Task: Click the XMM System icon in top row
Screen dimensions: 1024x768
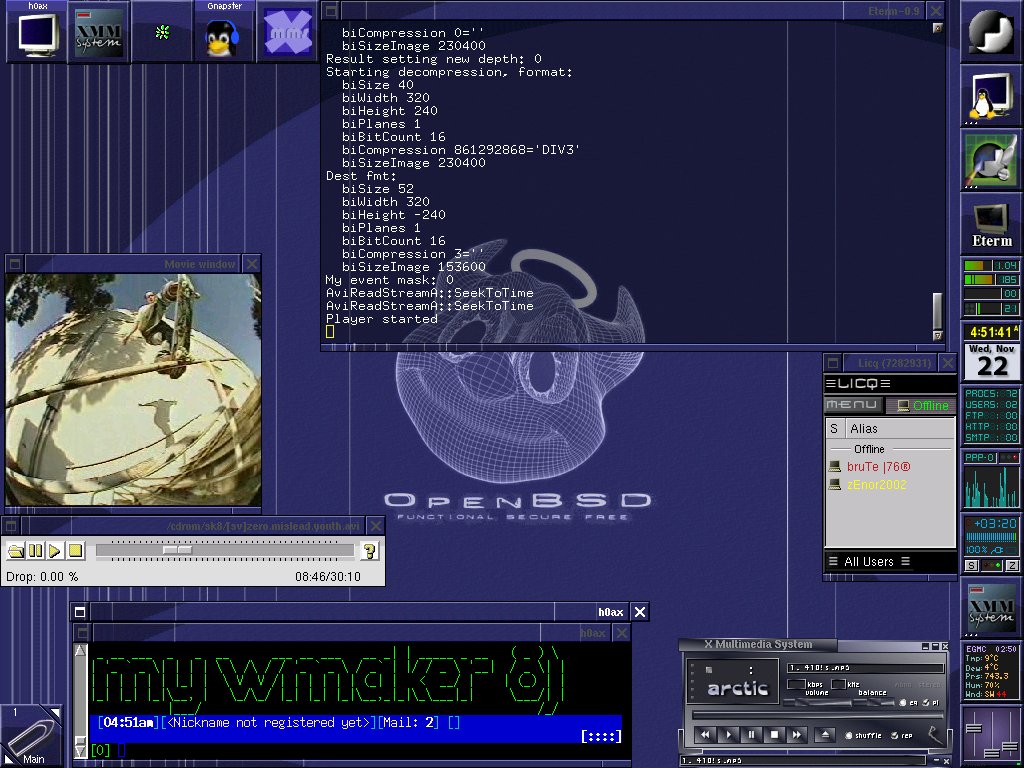Action: click(99, 32)
